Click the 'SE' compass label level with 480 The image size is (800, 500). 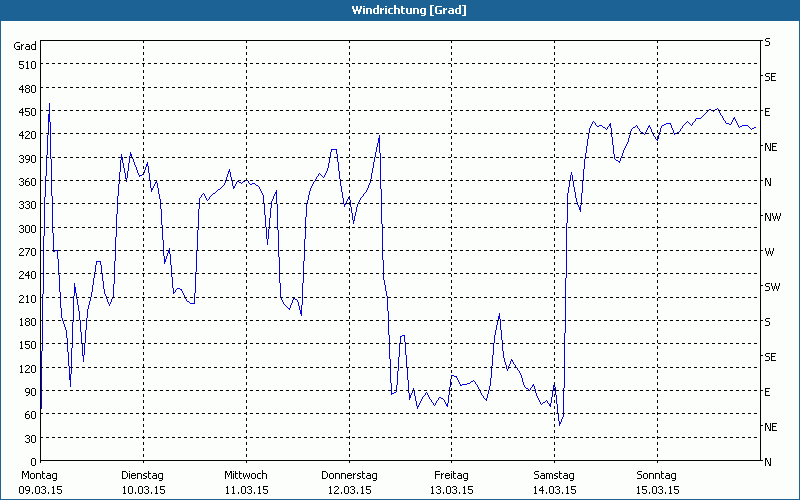[x=770, y=77]
